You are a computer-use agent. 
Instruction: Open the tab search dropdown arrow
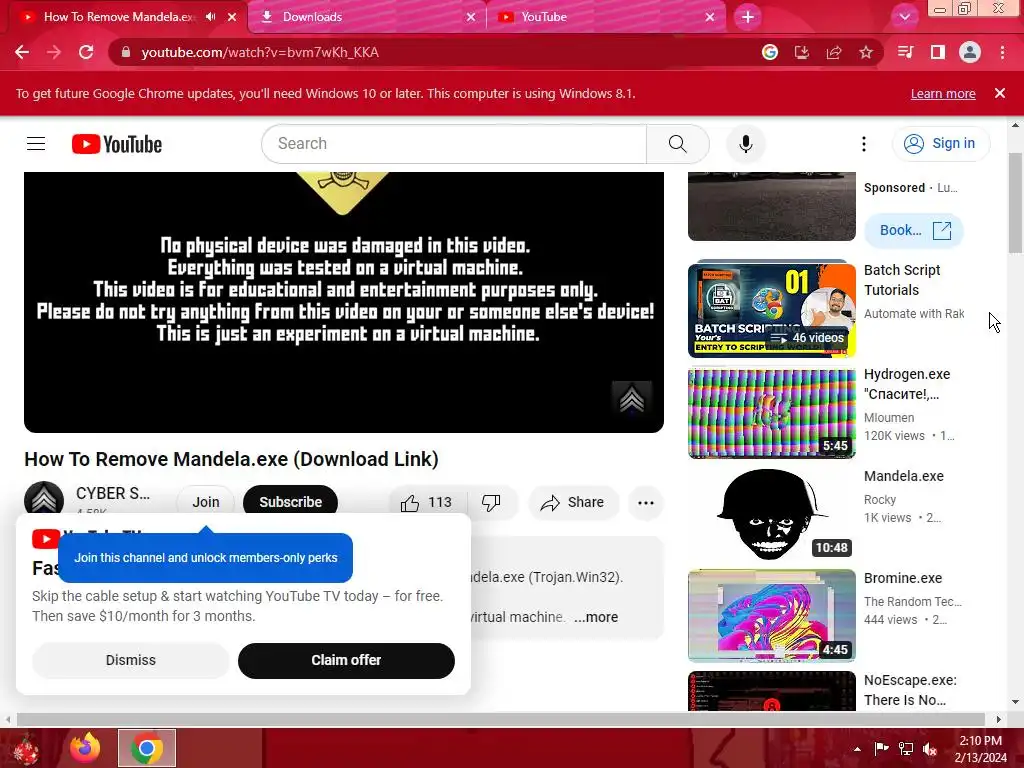tap(904, 17)
